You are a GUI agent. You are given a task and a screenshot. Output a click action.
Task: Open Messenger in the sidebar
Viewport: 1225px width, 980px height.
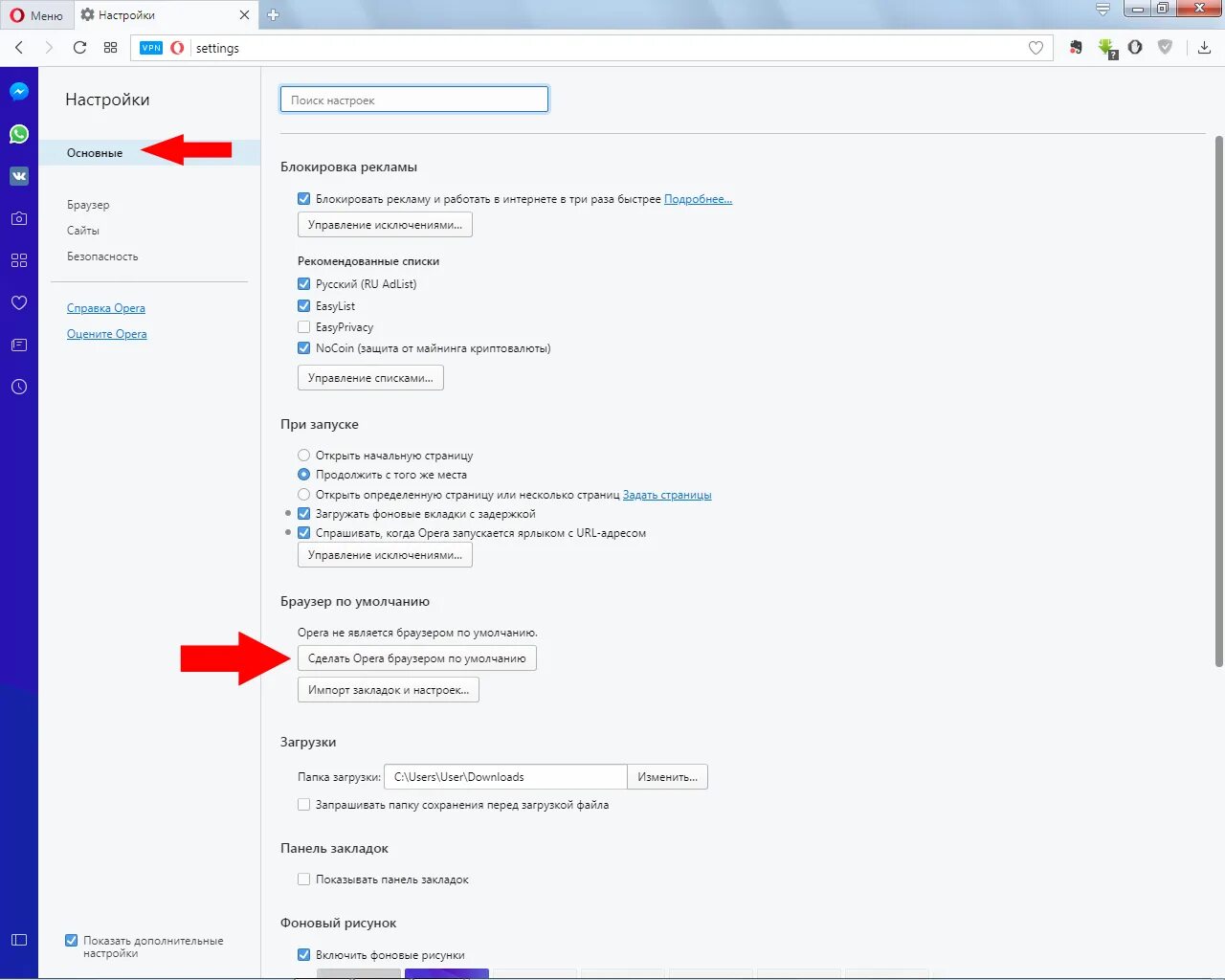[19, 92]
